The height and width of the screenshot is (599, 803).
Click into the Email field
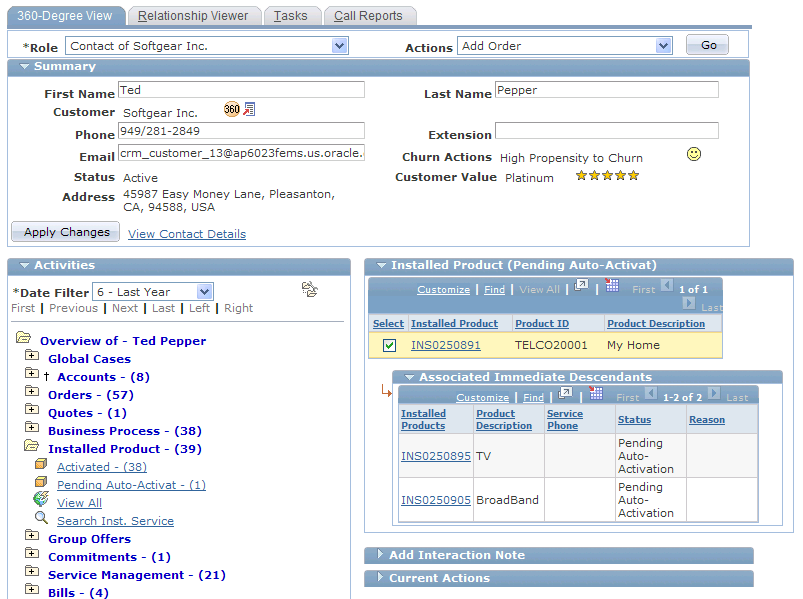(241, 153)
